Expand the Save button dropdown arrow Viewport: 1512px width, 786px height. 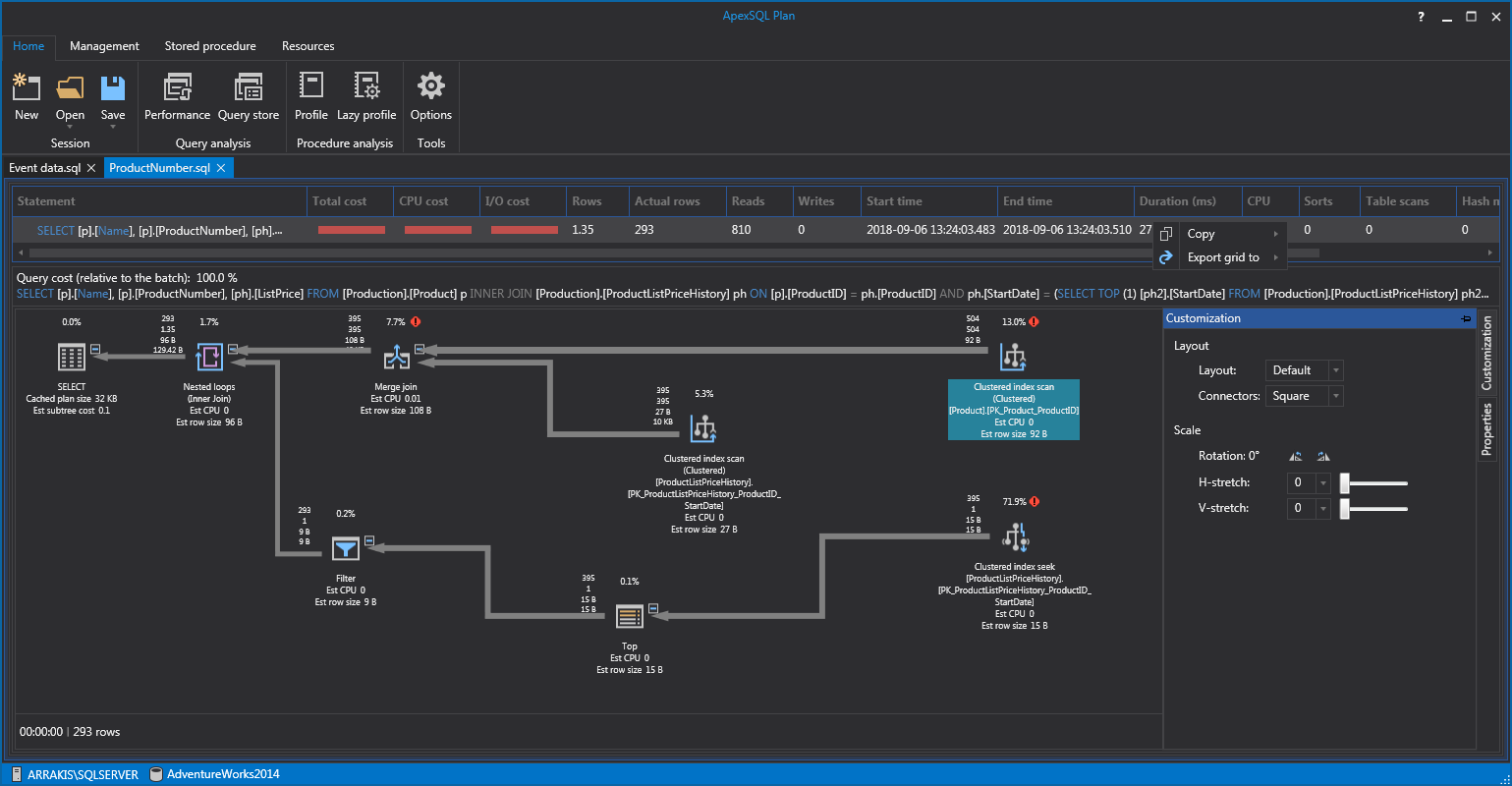coord(113,128)
